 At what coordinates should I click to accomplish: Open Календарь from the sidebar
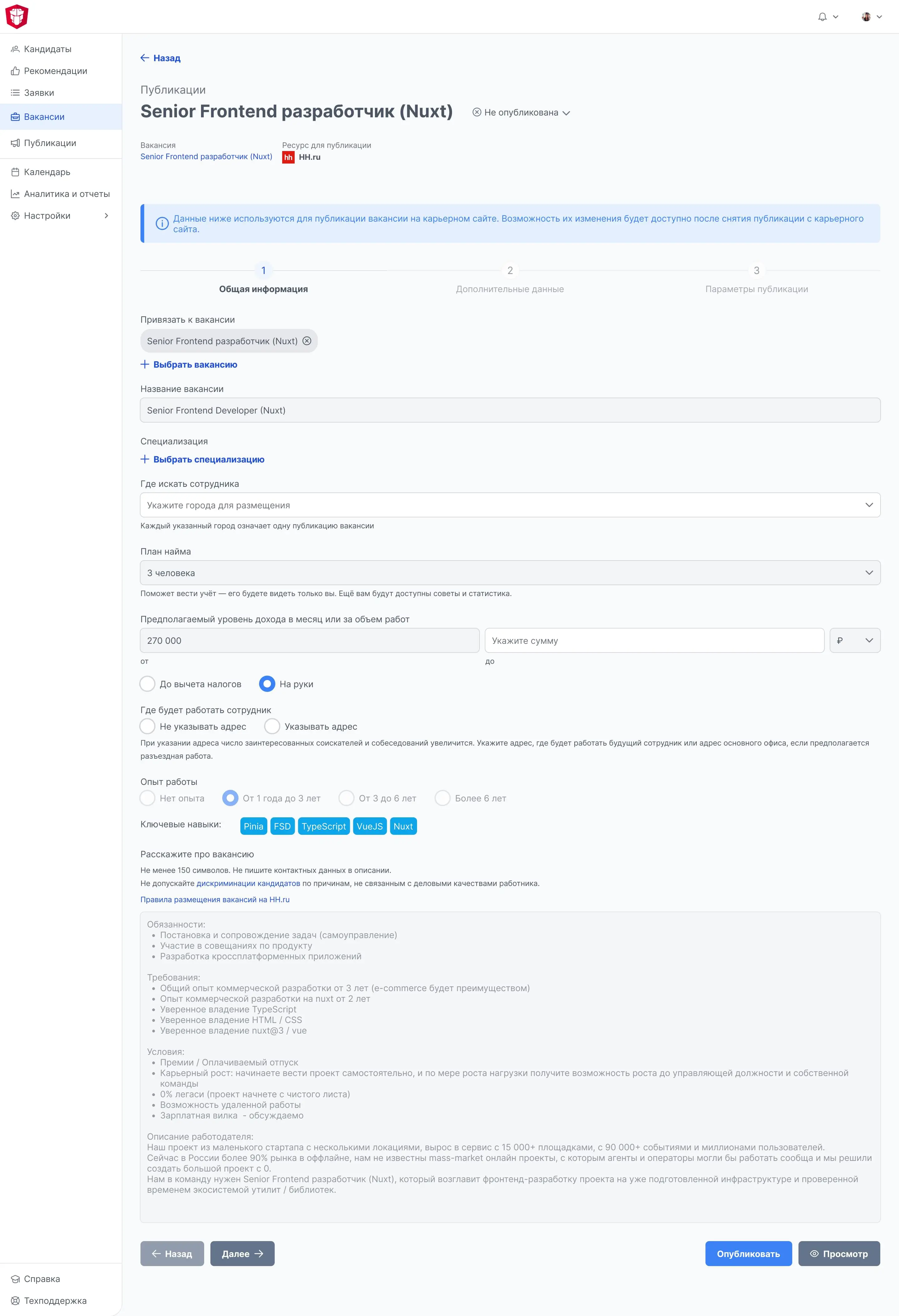pyautogui.click(x=47, y=172)
